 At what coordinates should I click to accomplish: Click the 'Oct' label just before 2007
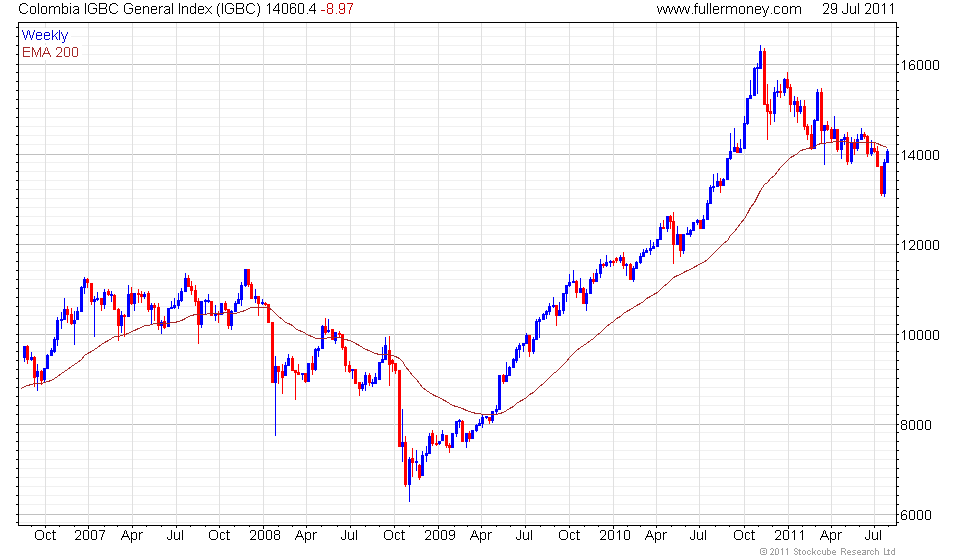tap(45, 535)
